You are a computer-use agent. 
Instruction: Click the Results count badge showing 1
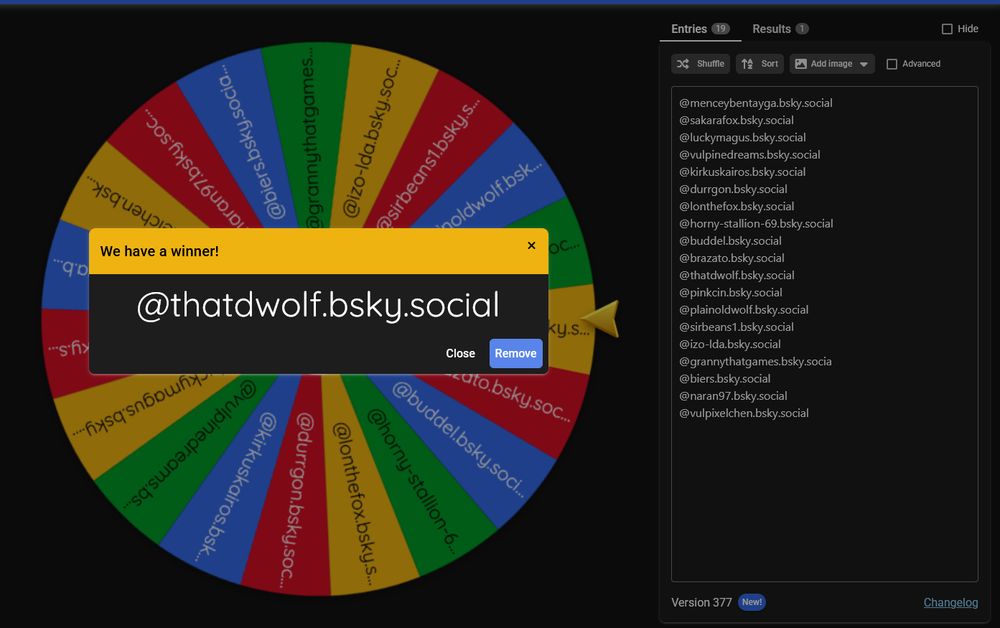[x=802, y=28]
